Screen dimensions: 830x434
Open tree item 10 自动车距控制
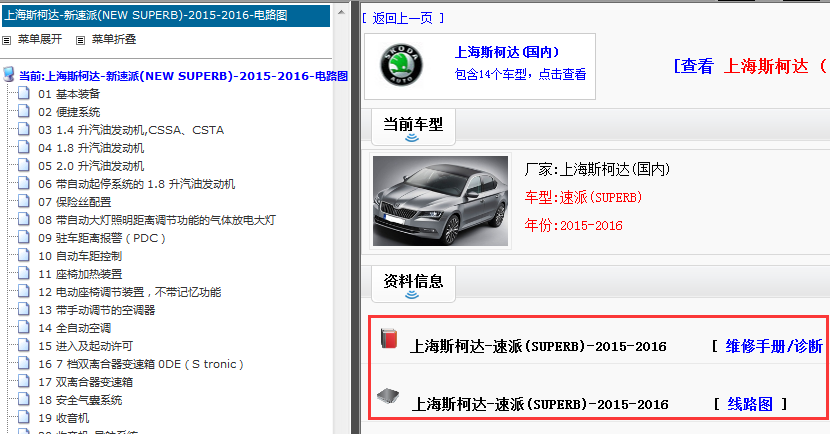[x=80, y=256]
